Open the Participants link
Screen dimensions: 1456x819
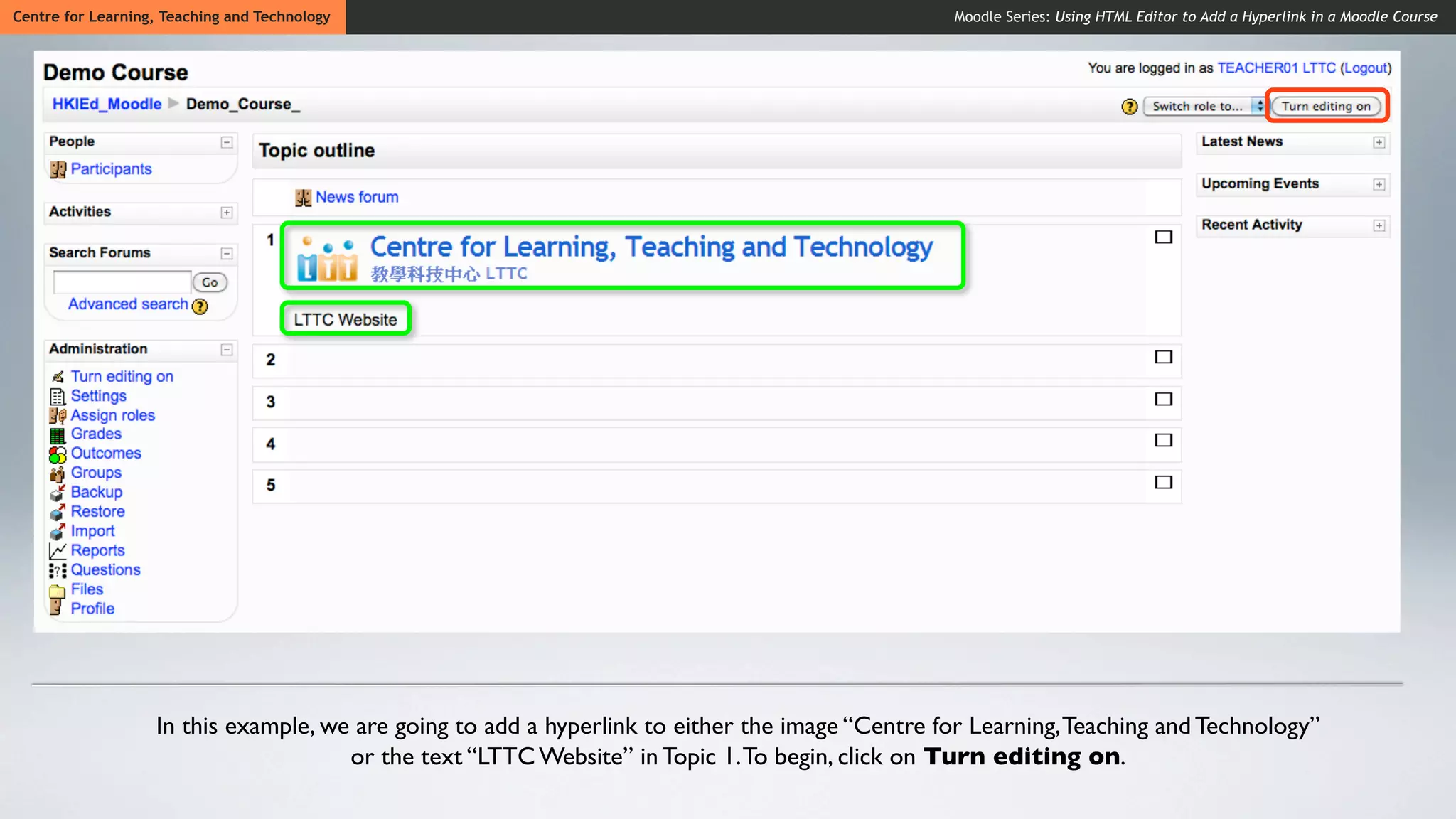click(111, 169)
